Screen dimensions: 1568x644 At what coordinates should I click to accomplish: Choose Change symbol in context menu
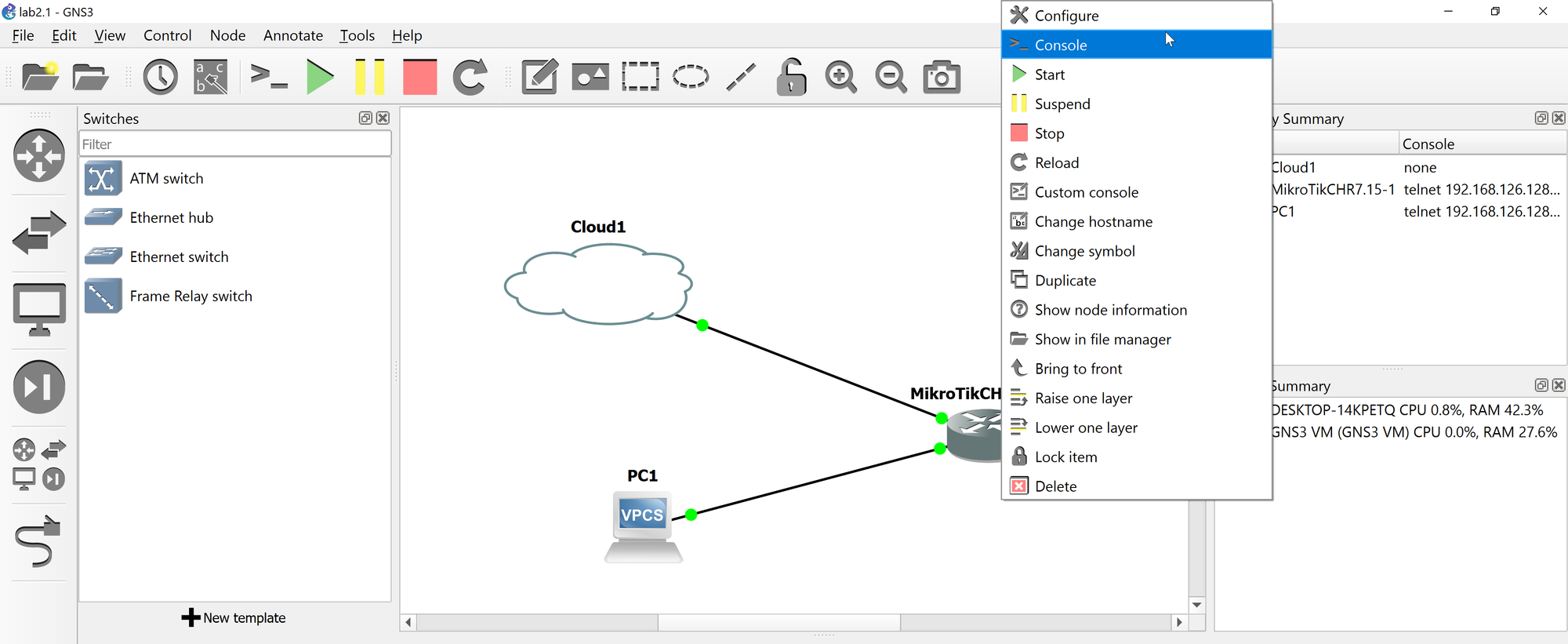1137,251
